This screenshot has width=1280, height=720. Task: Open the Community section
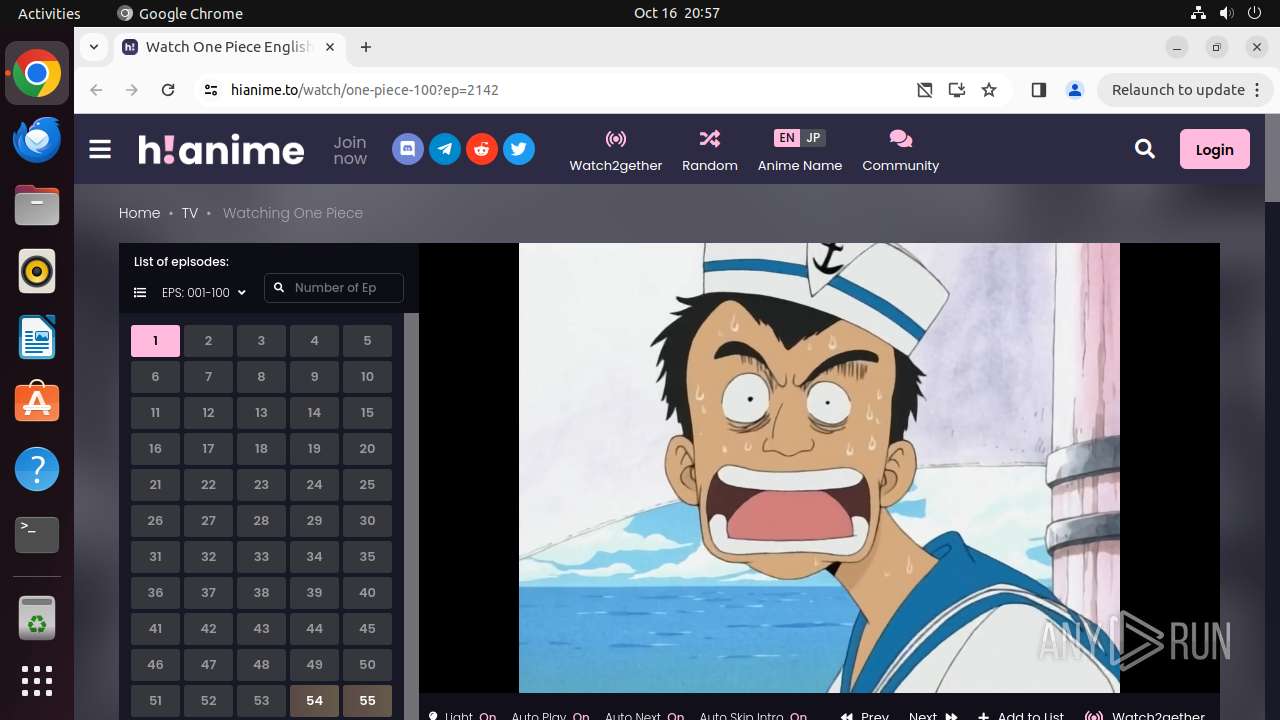[901, 151]
